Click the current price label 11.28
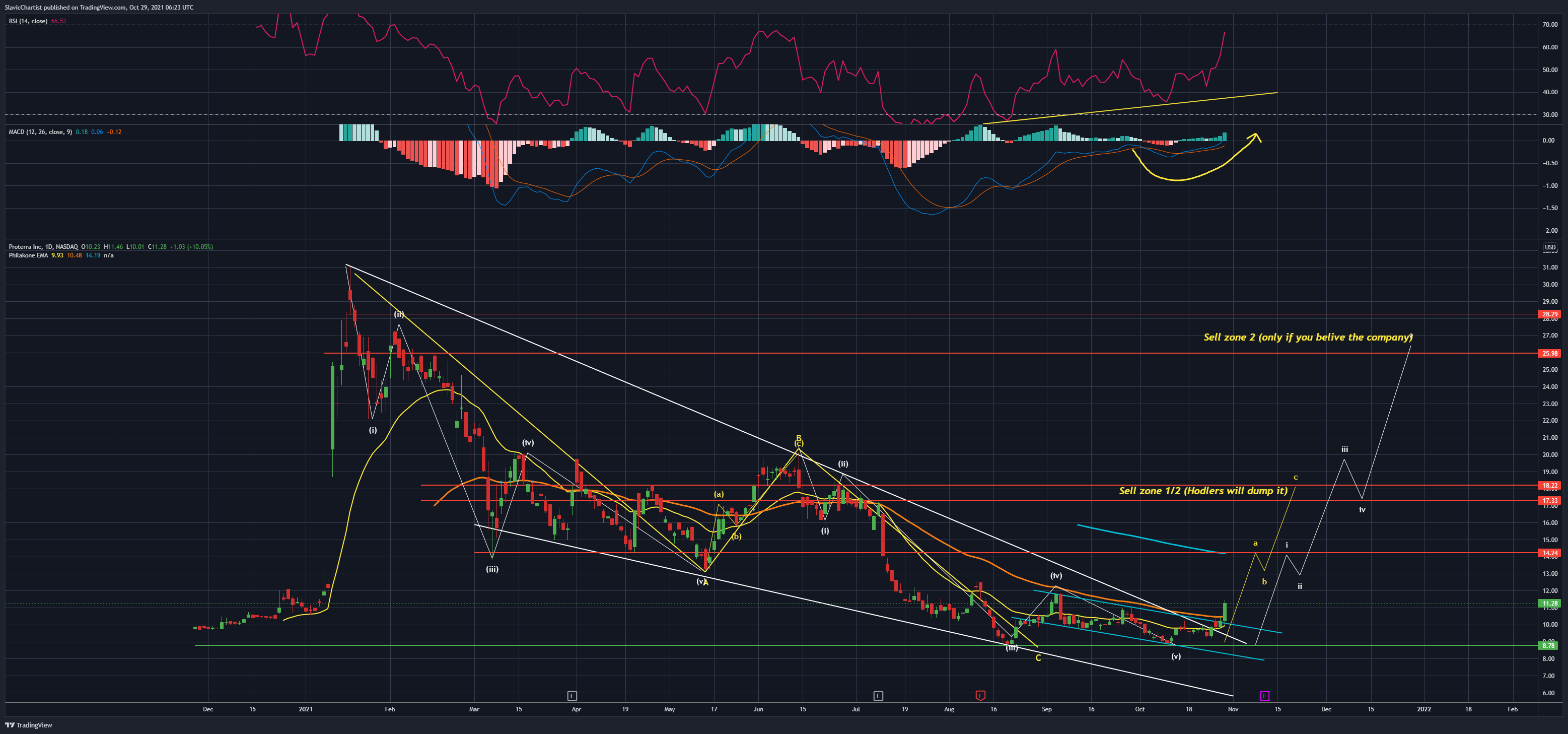The width and height of the screenshot is (1568, 734). [x=1550, y=604]
